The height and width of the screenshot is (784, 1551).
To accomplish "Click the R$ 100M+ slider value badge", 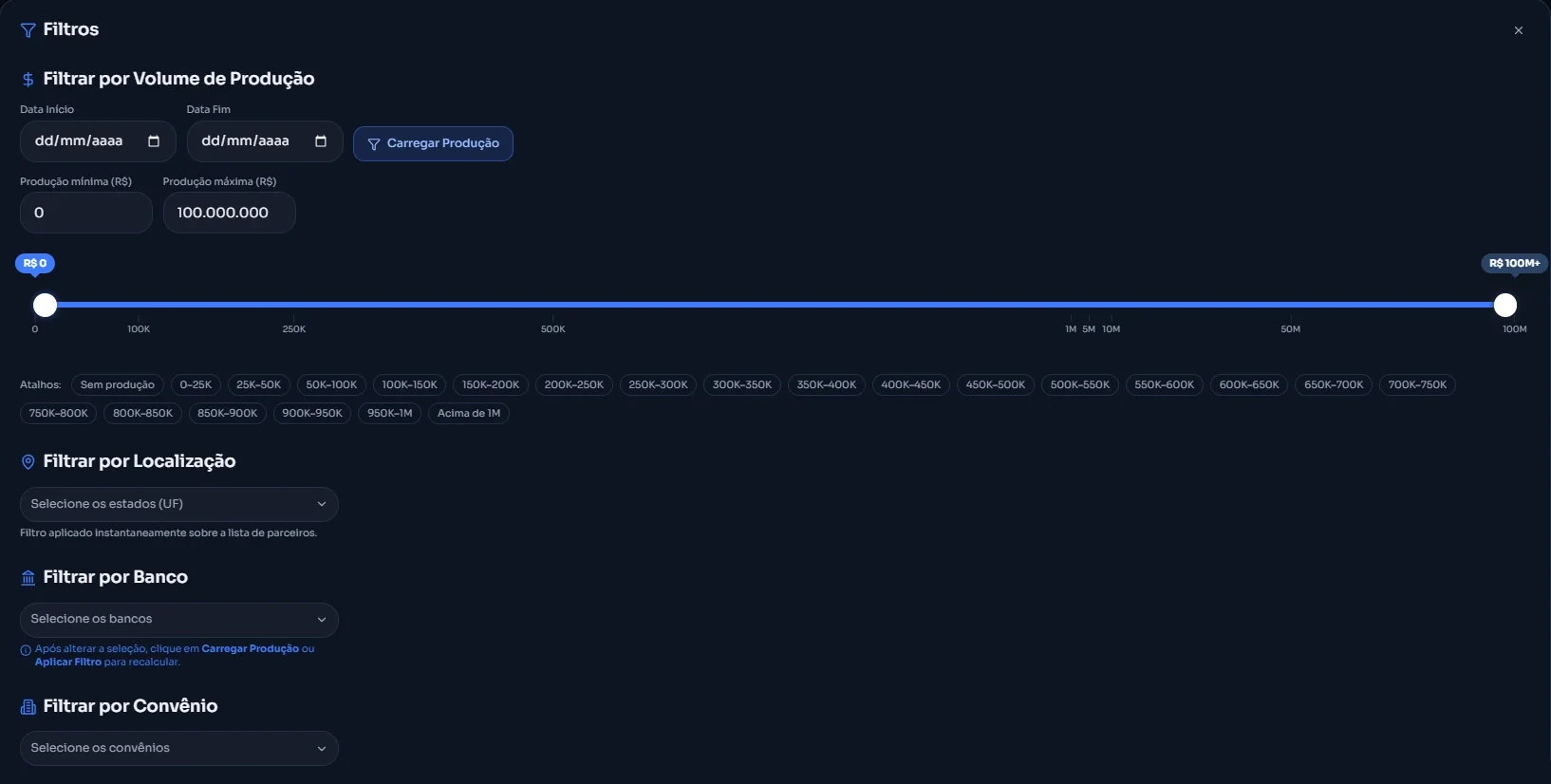I will pyautogui.click(x=1514, y=263).
